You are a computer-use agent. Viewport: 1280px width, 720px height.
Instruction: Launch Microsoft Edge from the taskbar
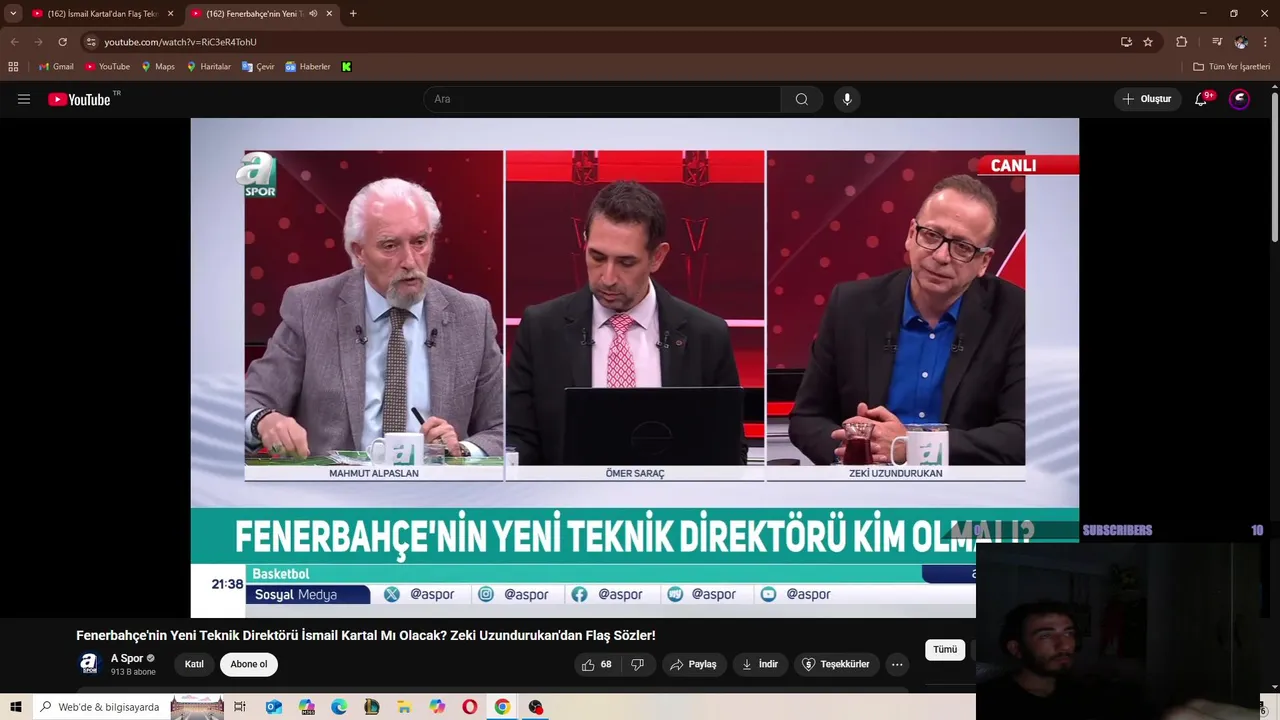tap(339, 707)
